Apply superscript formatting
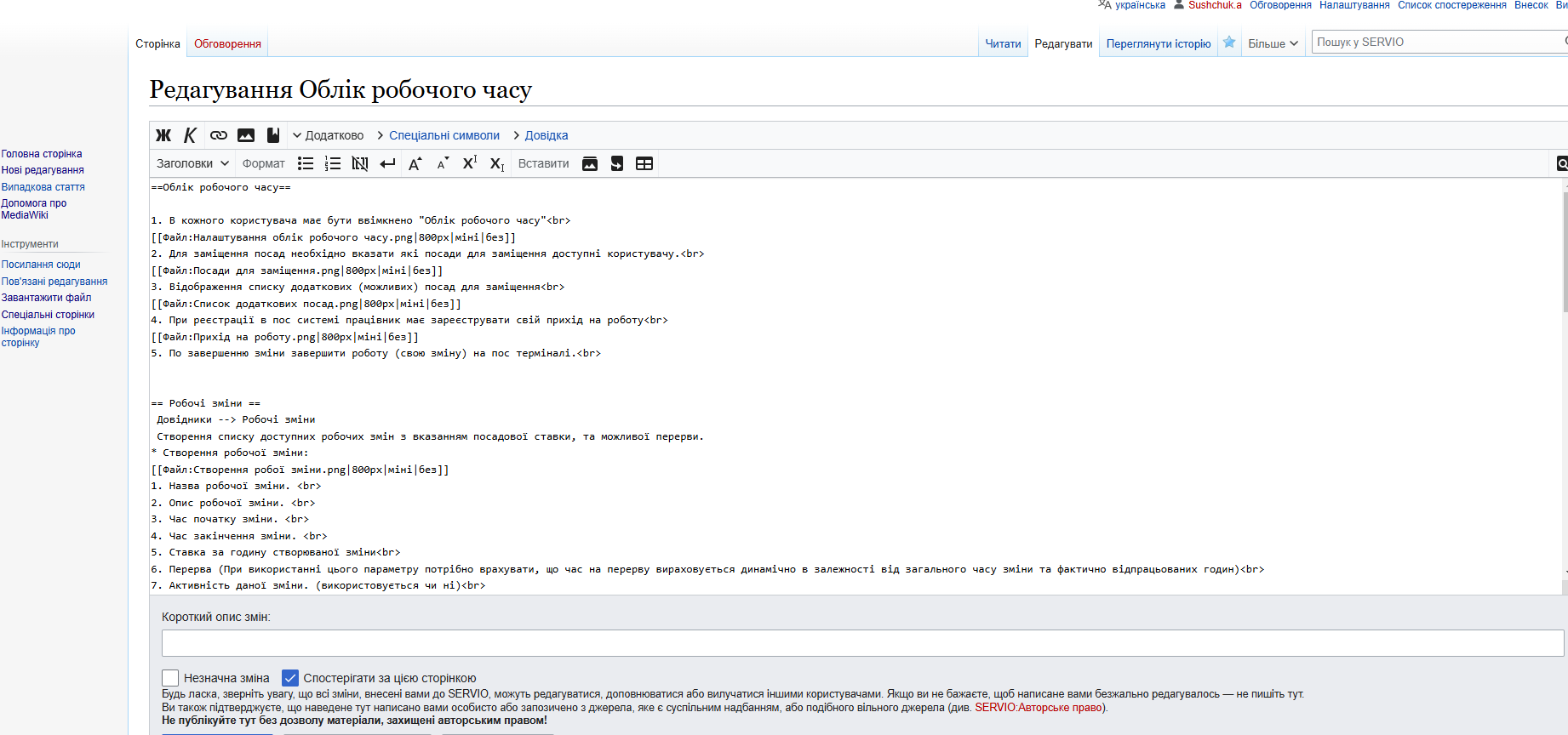Viewport: 1568px width, 735px height. point(469,163)
